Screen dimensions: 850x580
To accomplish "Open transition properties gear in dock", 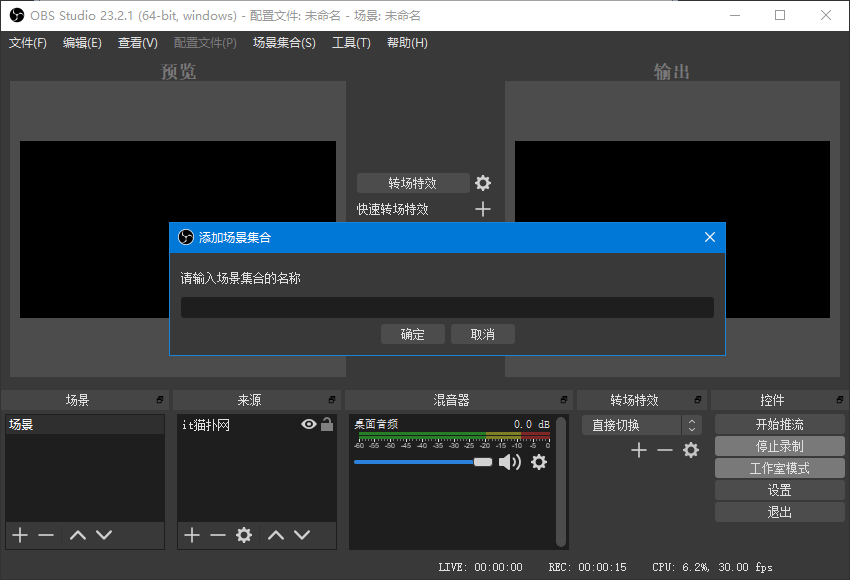I will click(691, 450).
